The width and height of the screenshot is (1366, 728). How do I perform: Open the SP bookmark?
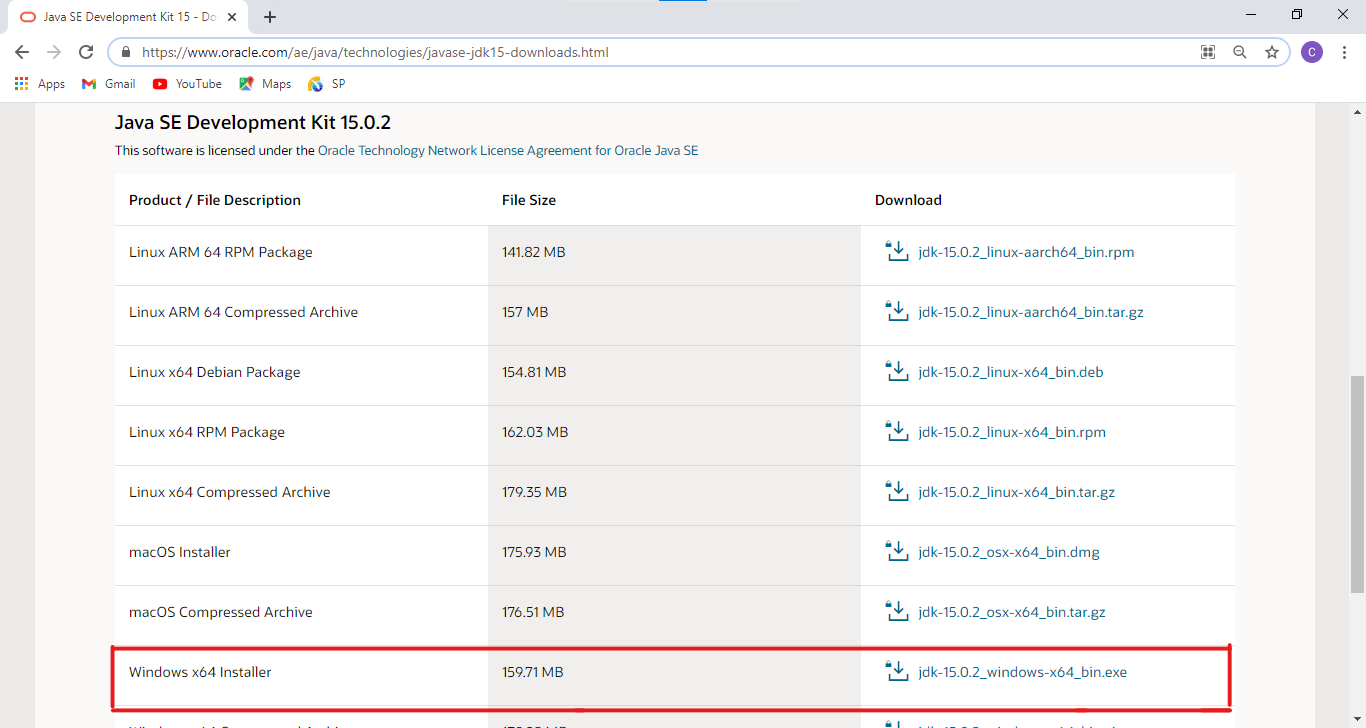[x=325, y=83]
